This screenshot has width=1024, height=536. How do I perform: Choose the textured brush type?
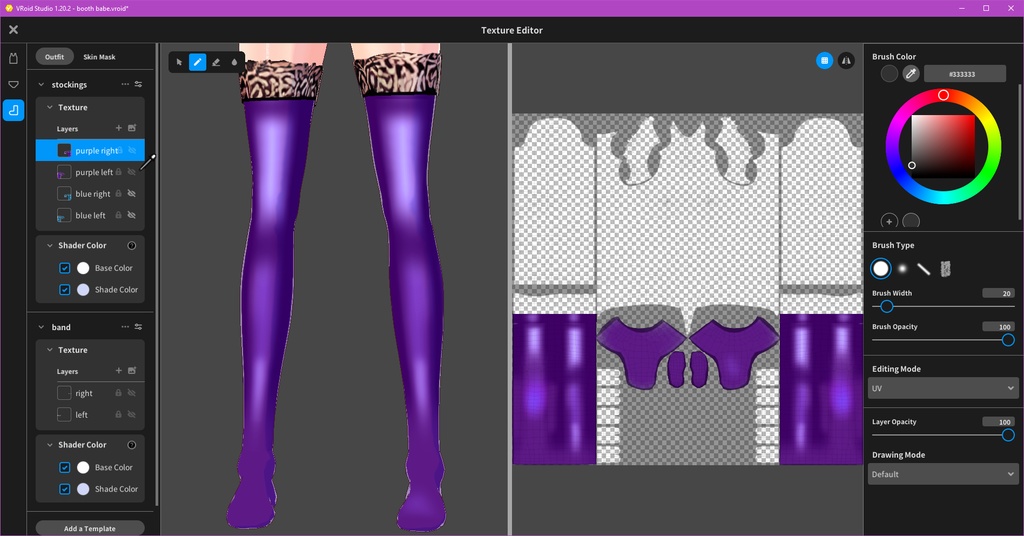coord(945,268)
